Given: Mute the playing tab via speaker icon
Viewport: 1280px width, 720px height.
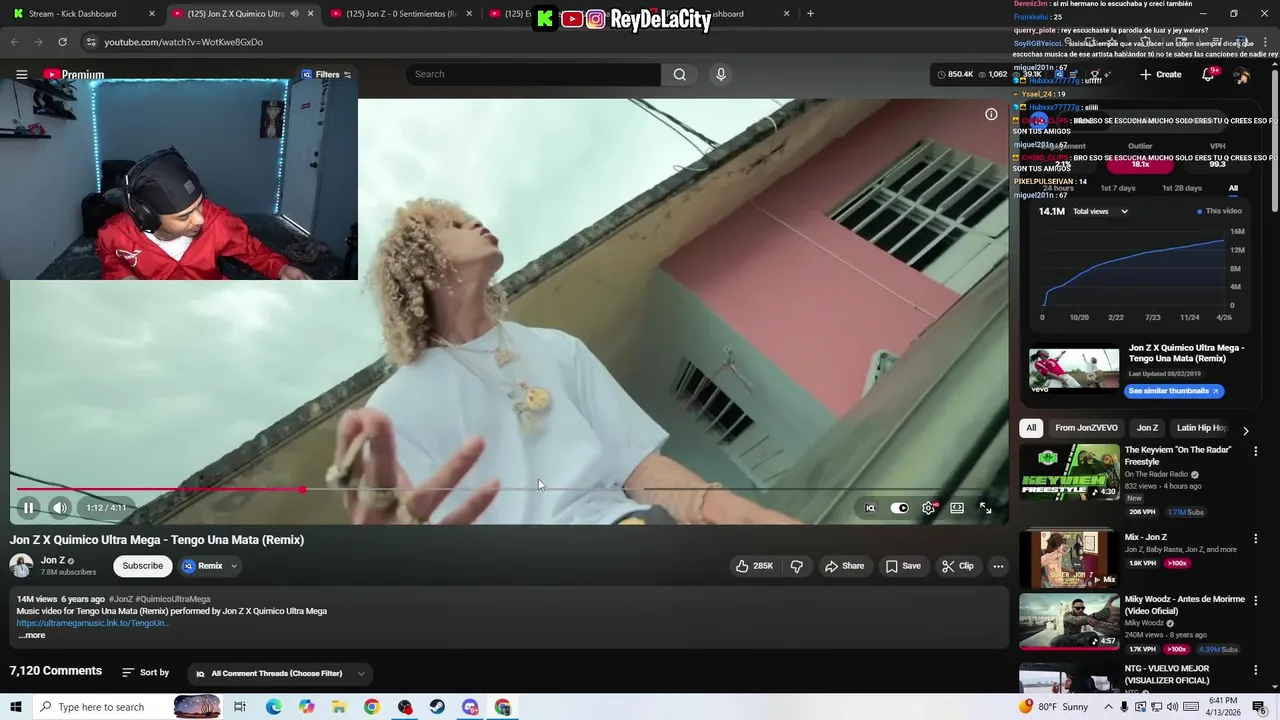Looking at the screenshot, I should pyautogui.click(x=294, y=14).
